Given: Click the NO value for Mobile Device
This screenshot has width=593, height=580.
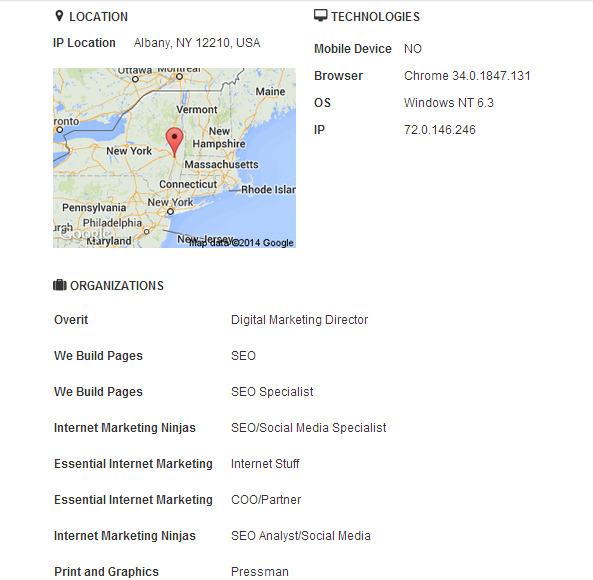Looking at the screenshot, I should [x=413, y=49].
